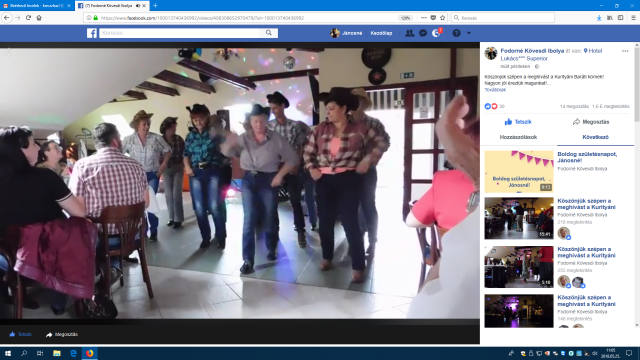Open Boldog születésnapot, Jánosné! title link
The width and height of the screenshot is (640, 360).
[587, 157]
